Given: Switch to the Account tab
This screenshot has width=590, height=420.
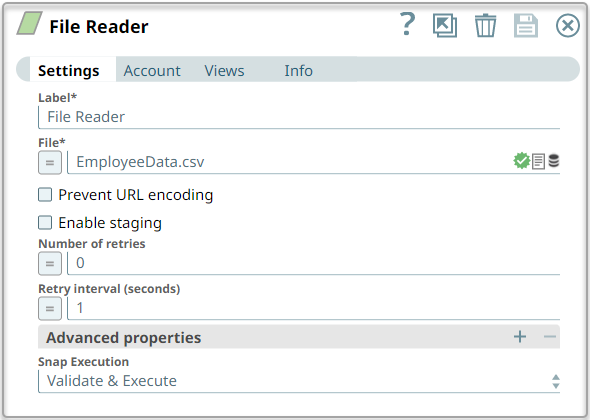Looking at the screenshot, I should 152,70.
